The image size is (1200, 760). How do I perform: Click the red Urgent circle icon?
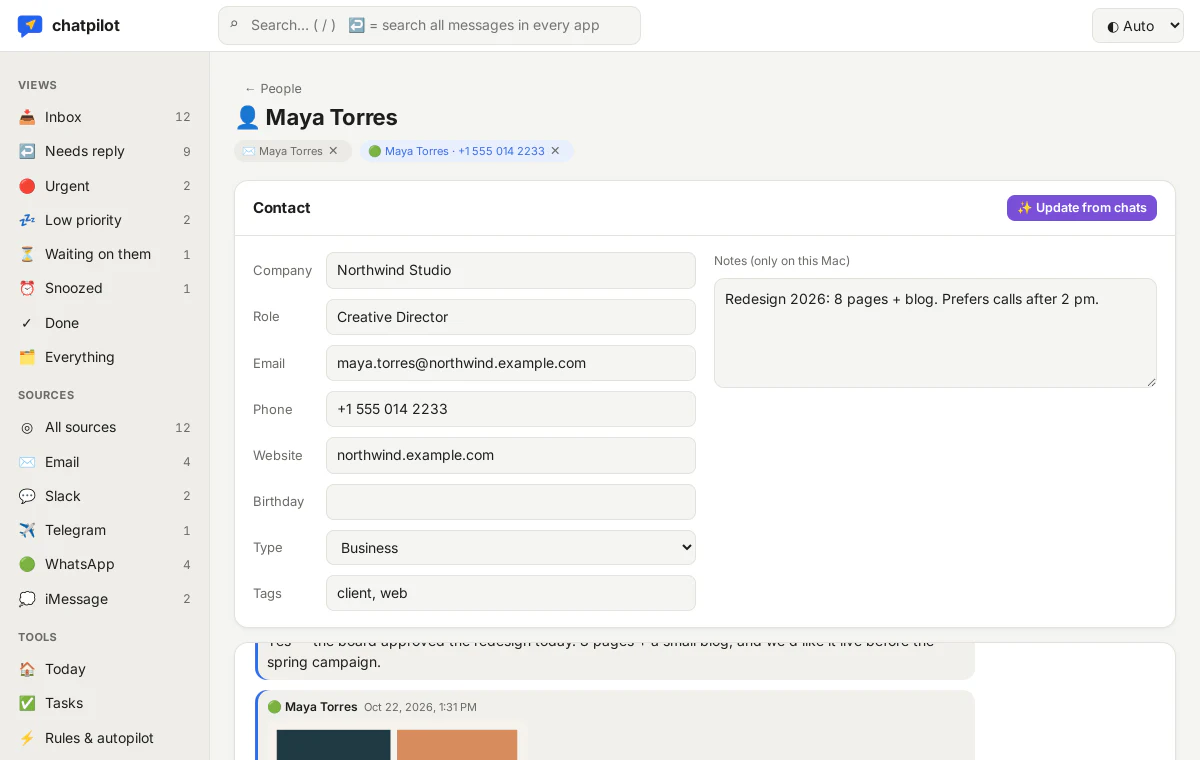[x=27, y=186]
